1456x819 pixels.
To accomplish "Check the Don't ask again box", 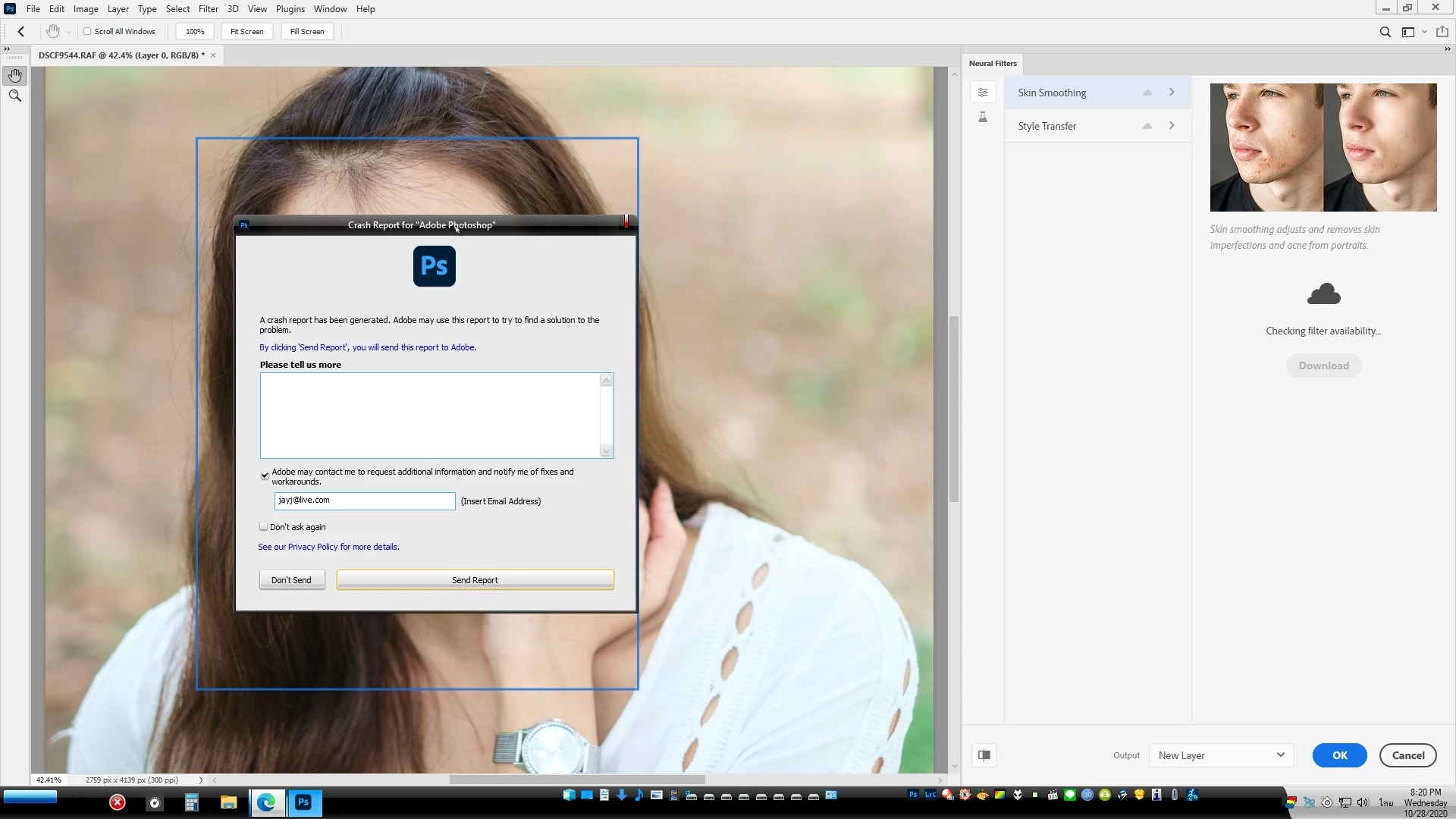I will tap(264, 526).
